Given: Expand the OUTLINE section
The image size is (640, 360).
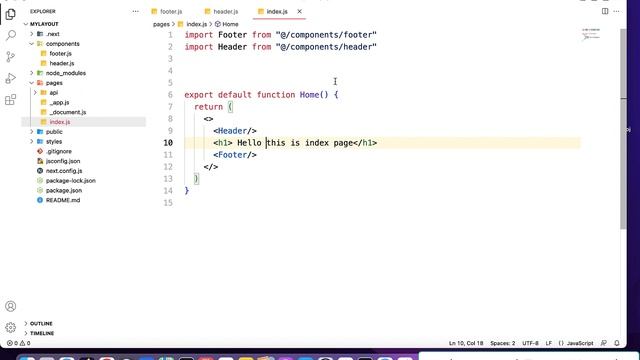Looking at the screenshot, I should coord(41,324).
